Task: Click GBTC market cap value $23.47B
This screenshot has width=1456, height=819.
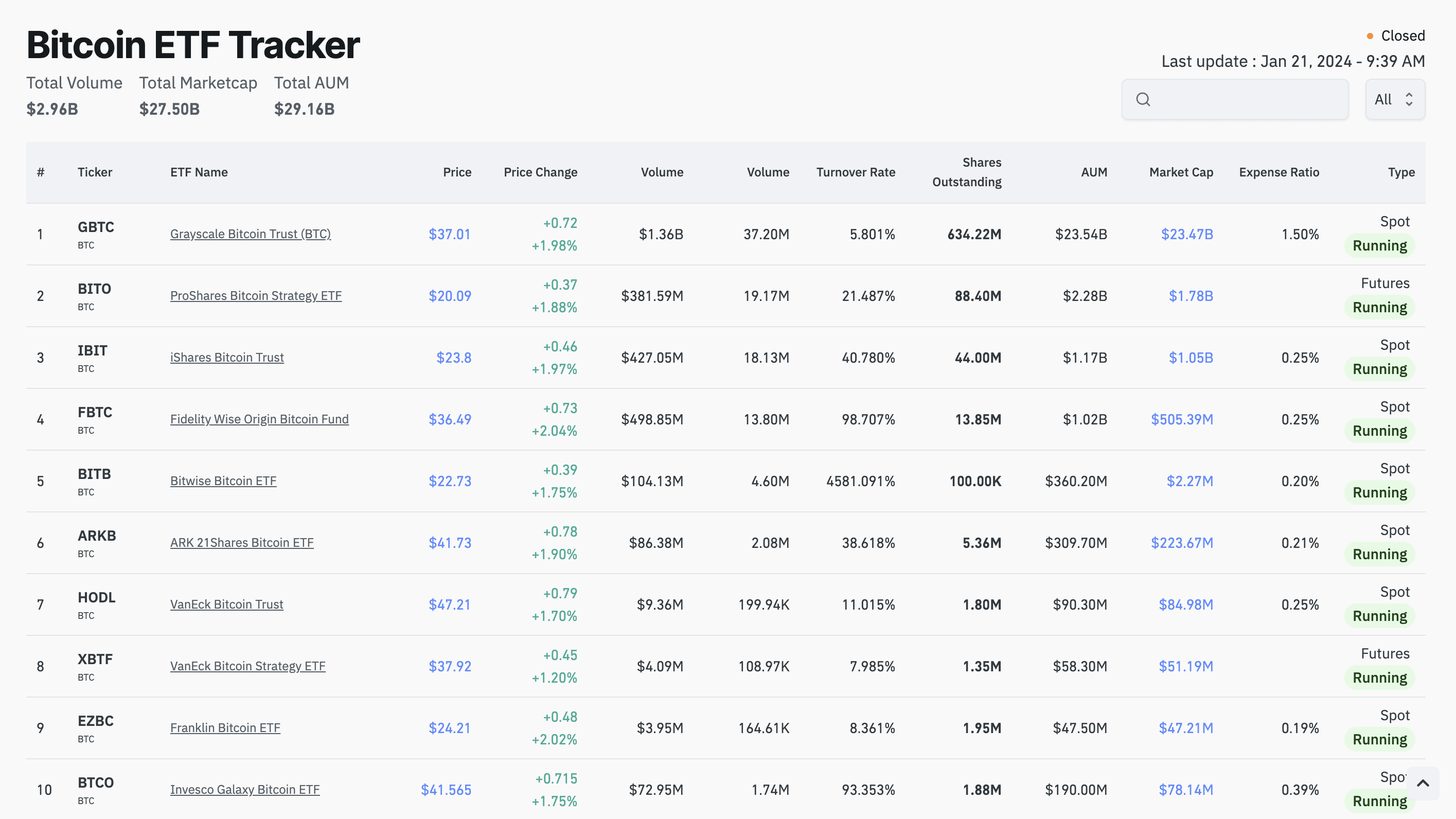Action: [1187, 234]
